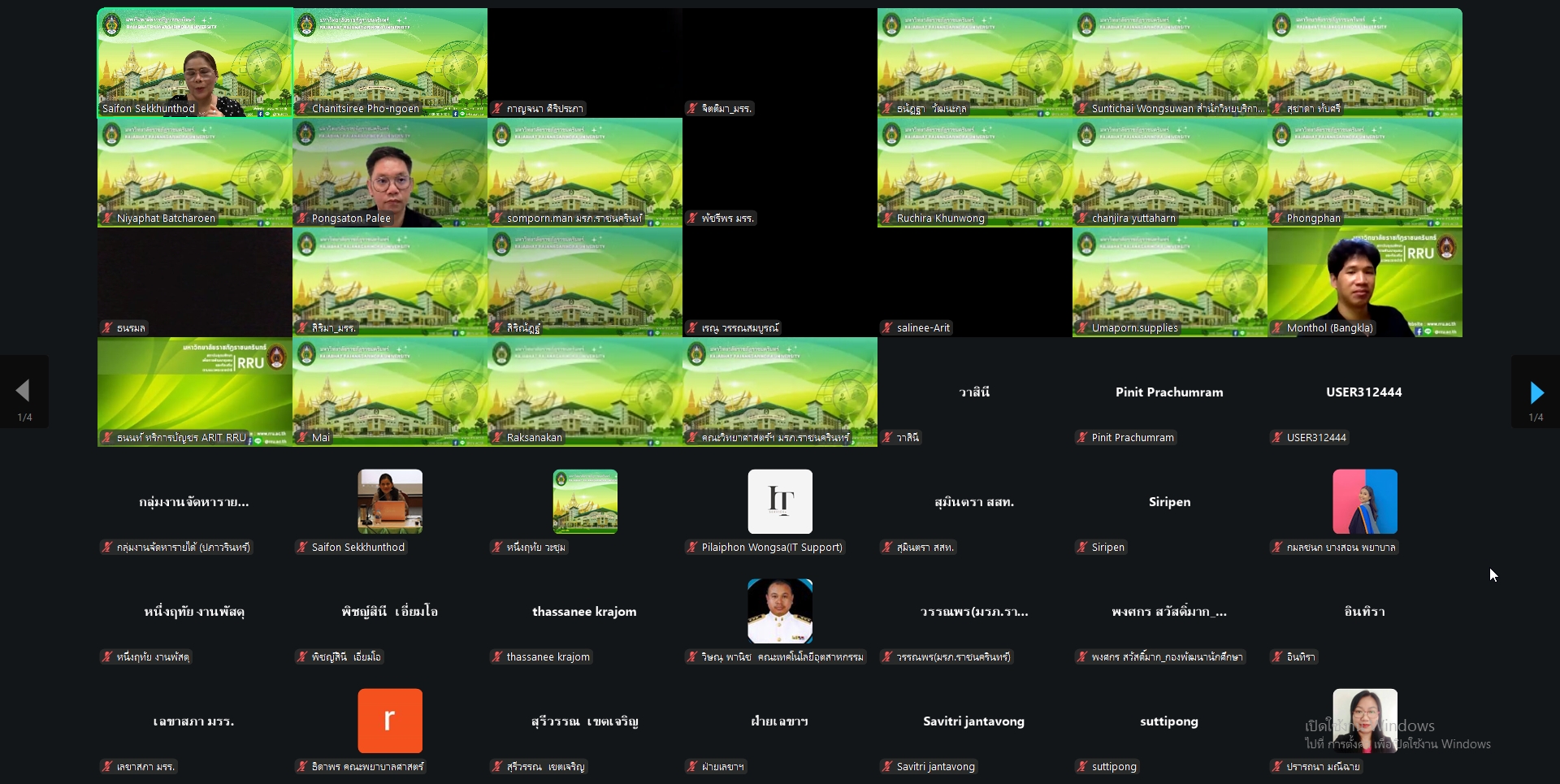
Task: Click muted mic icon beside Pongsaton Palee
Action: click(302, 219)
